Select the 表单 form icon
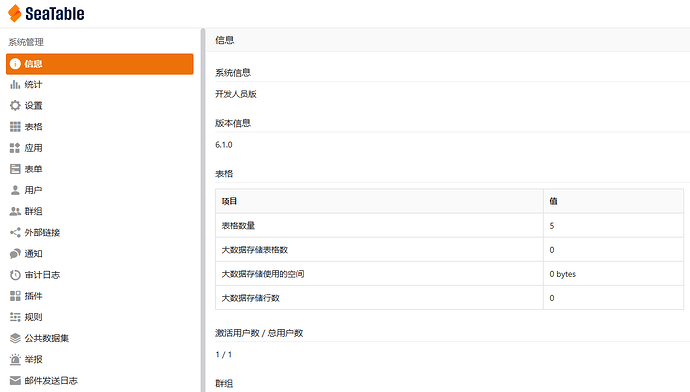The width and height of the screenshot is (690, 392). (15, 169)
